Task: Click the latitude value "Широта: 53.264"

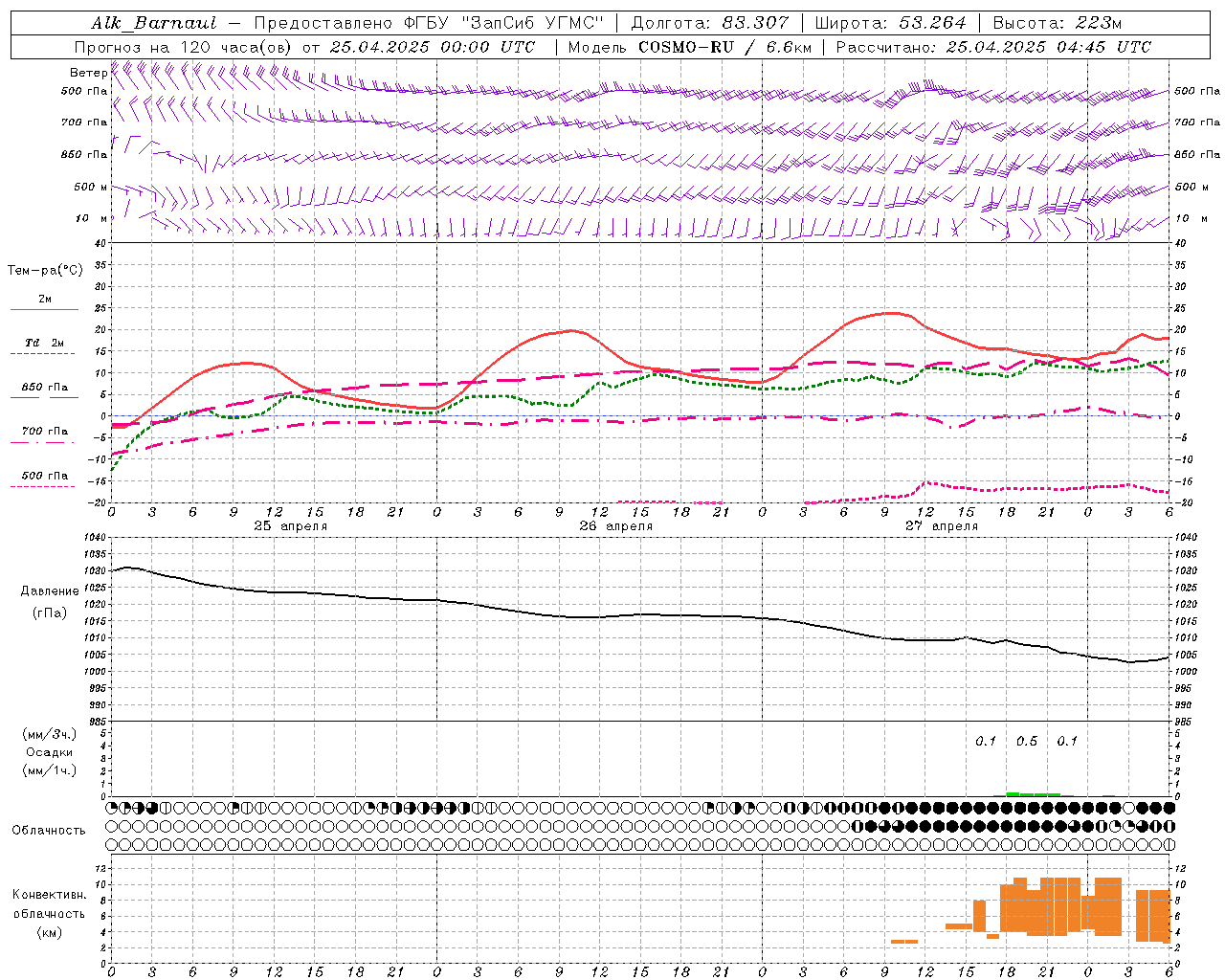Action: point(890,23)
